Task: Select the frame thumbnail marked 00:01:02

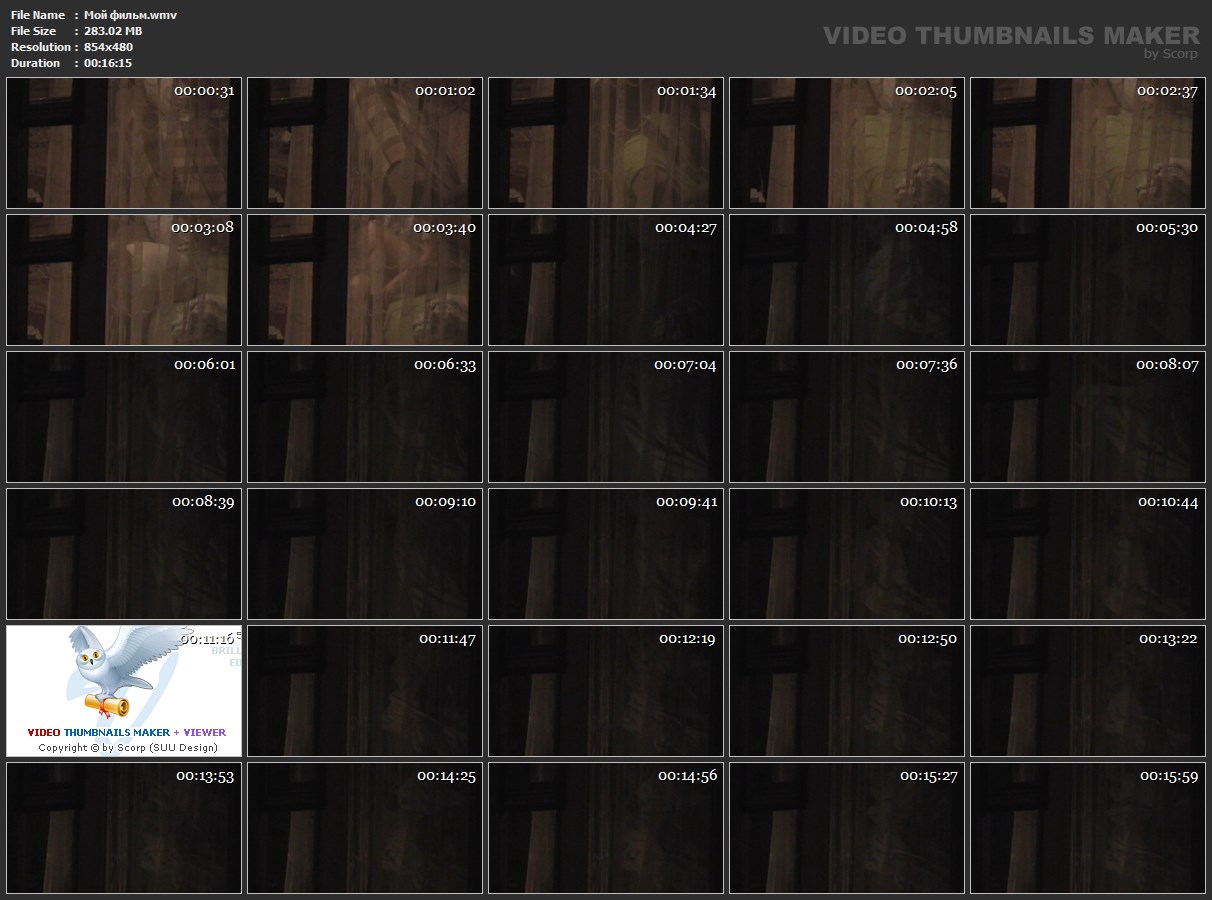Action: point(365,143)
